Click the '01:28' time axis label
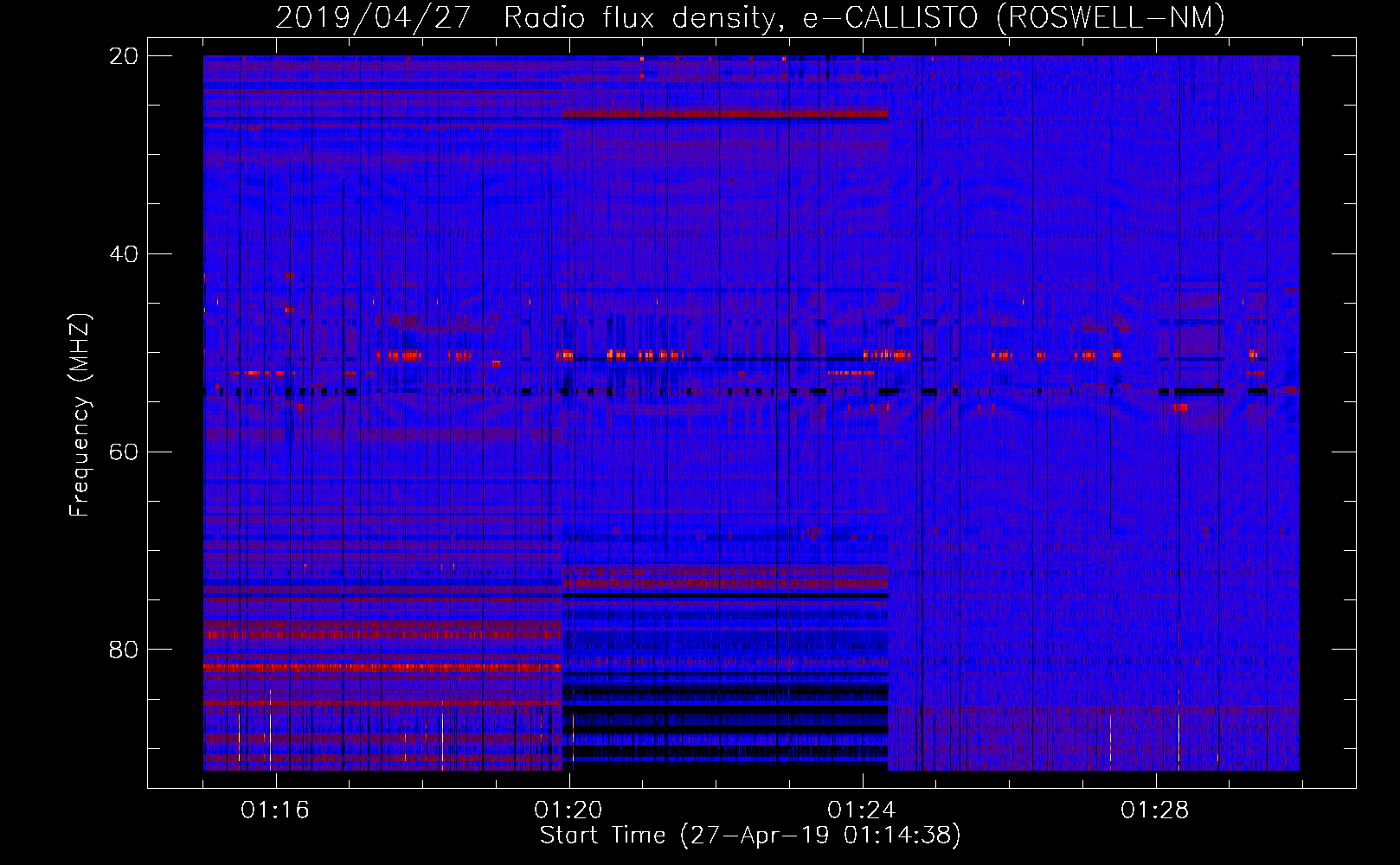Image resolution: width=1400 pixels, height=865 pixels. tap(1155, 811)
